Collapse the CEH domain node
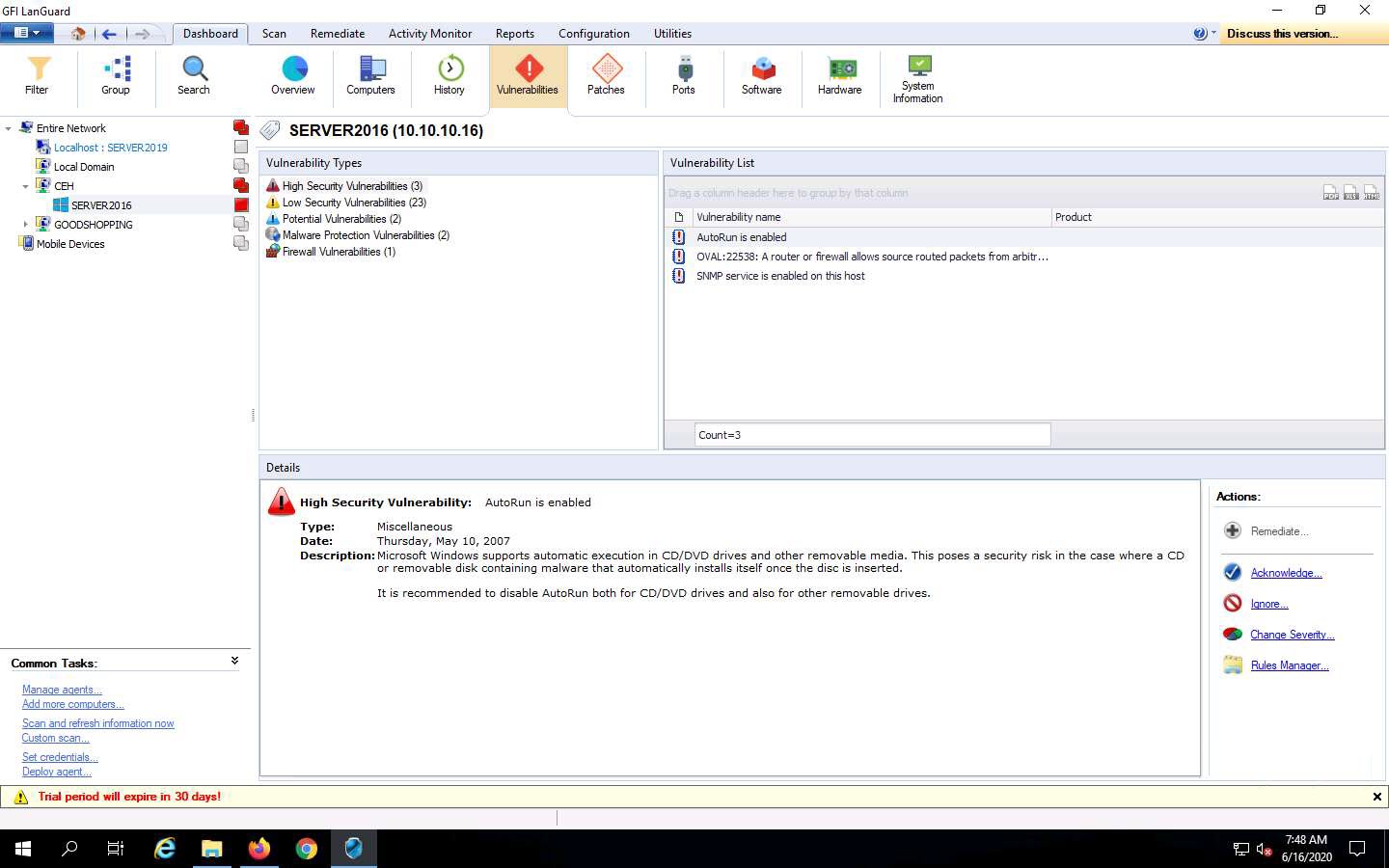Viewport: 1389px width, 868px height. 26,186
